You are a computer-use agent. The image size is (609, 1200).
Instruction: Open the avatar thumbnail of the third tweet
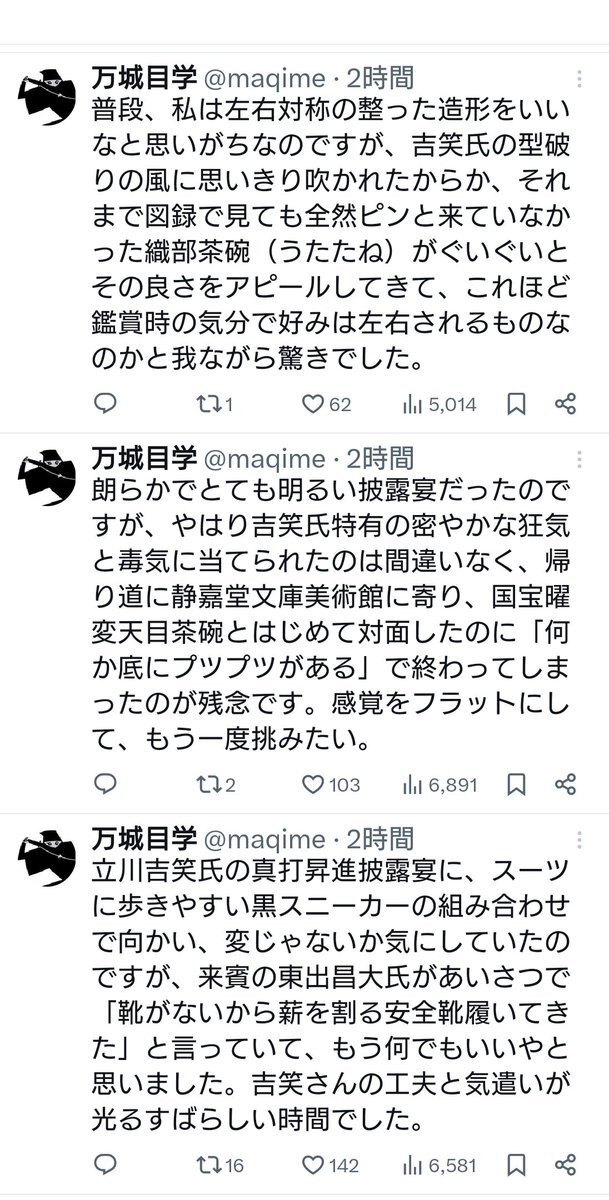[x=52, y=859]
